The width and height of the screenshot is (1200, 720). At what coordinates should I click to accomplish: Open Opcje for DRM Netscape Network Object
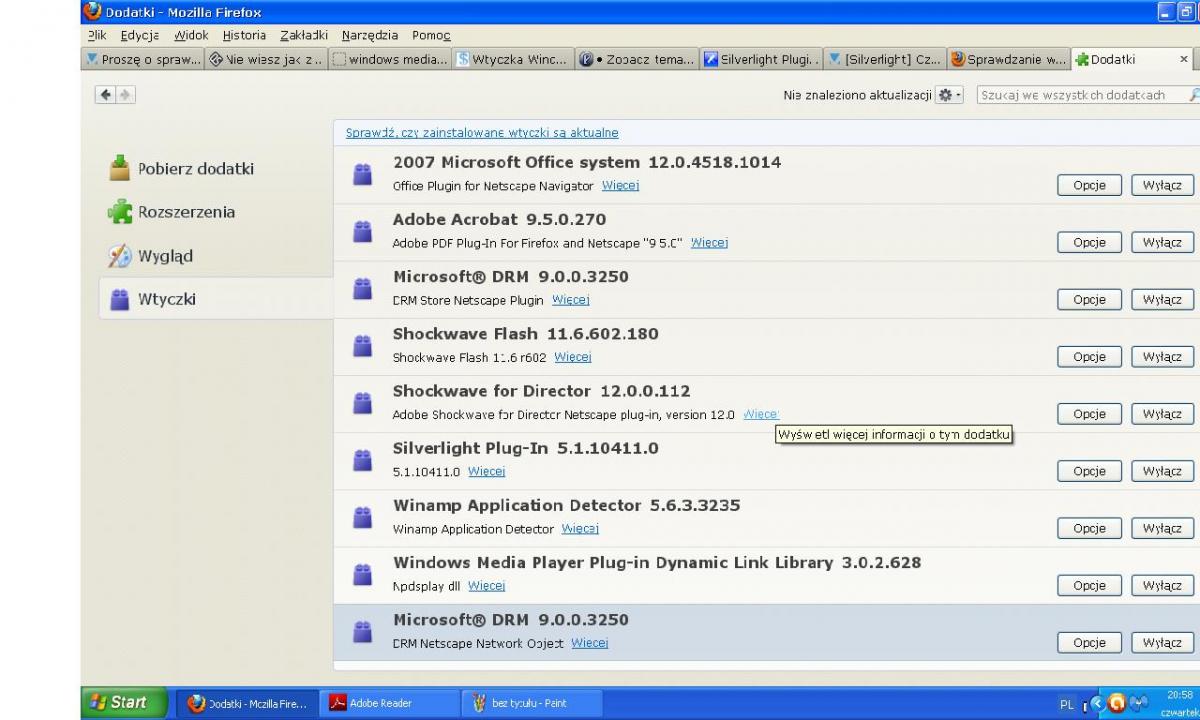1089,642
